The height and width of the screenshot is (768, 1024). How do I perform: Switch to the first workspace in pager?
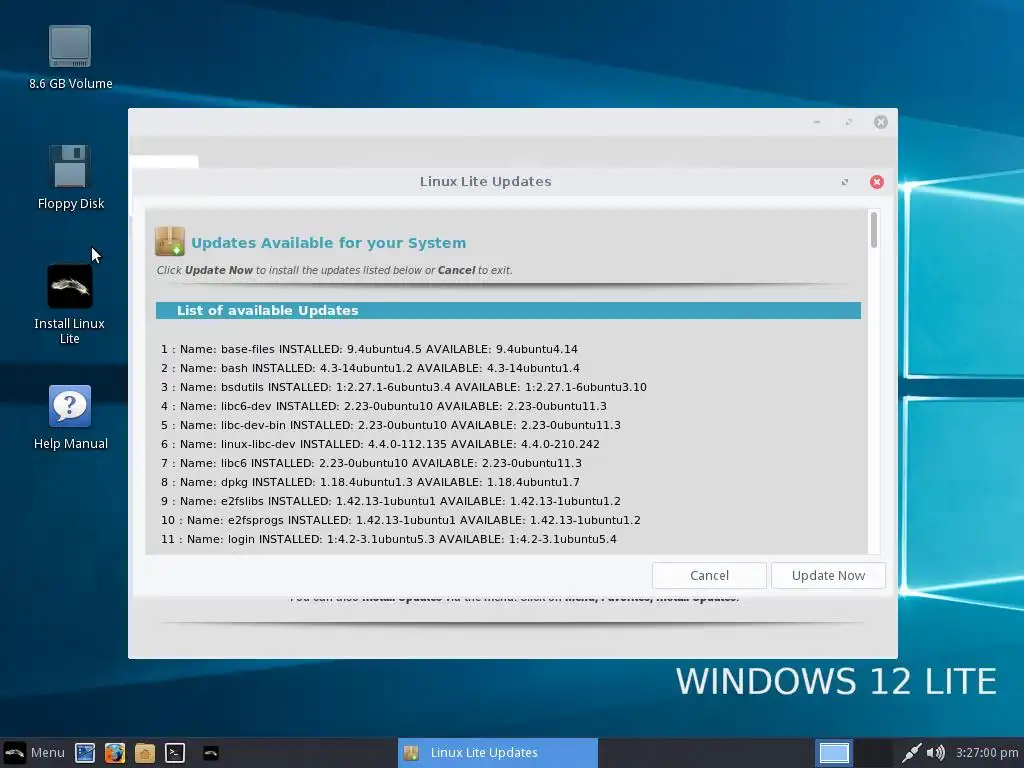(x=834, y=752)
